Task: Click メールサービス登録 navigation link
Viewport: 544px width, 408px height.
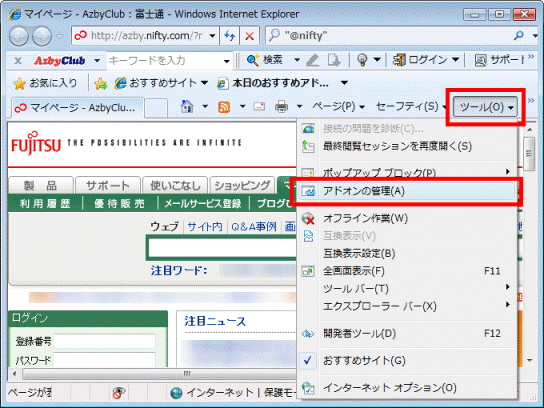Action: pyautogui.click(x=203, y=204)
